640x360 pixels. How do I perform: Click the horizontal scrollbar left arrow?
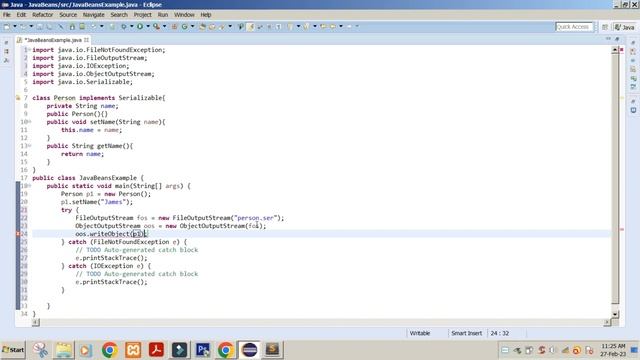(x=36, y=322)
